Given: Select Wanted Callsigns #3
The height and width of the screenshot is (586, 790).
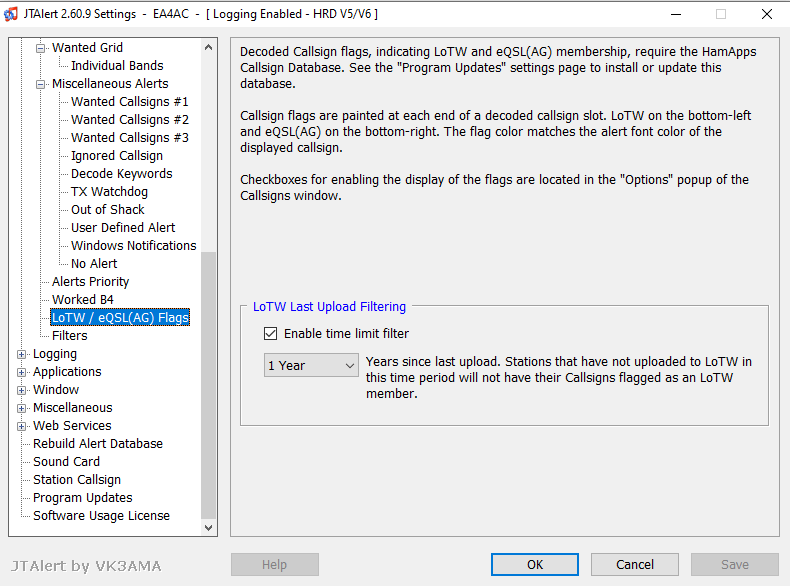Looking at the screenshot, I should click(x=129, y=138).
